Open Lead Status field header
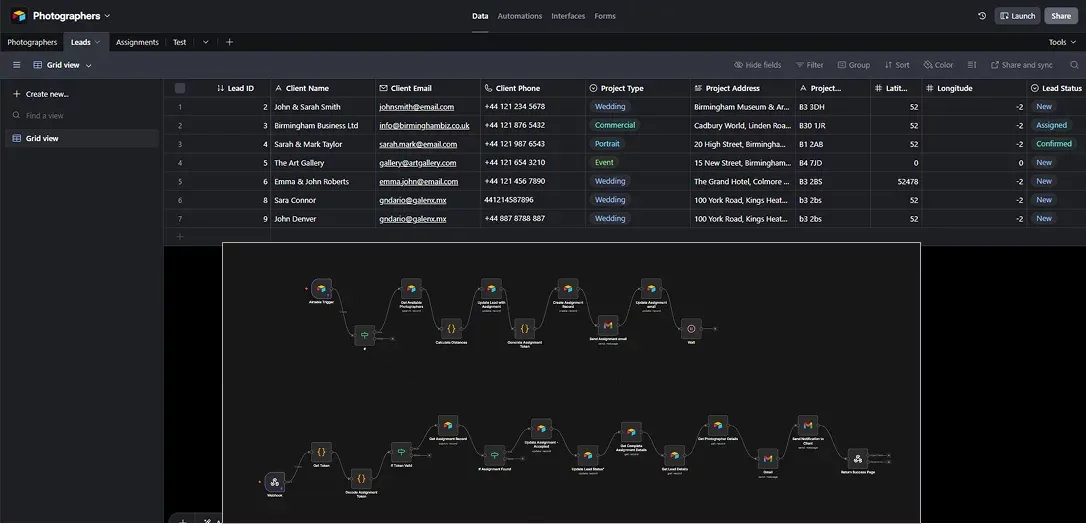The width and height of the screenshot is (1086, 524). click(1056, 88)
